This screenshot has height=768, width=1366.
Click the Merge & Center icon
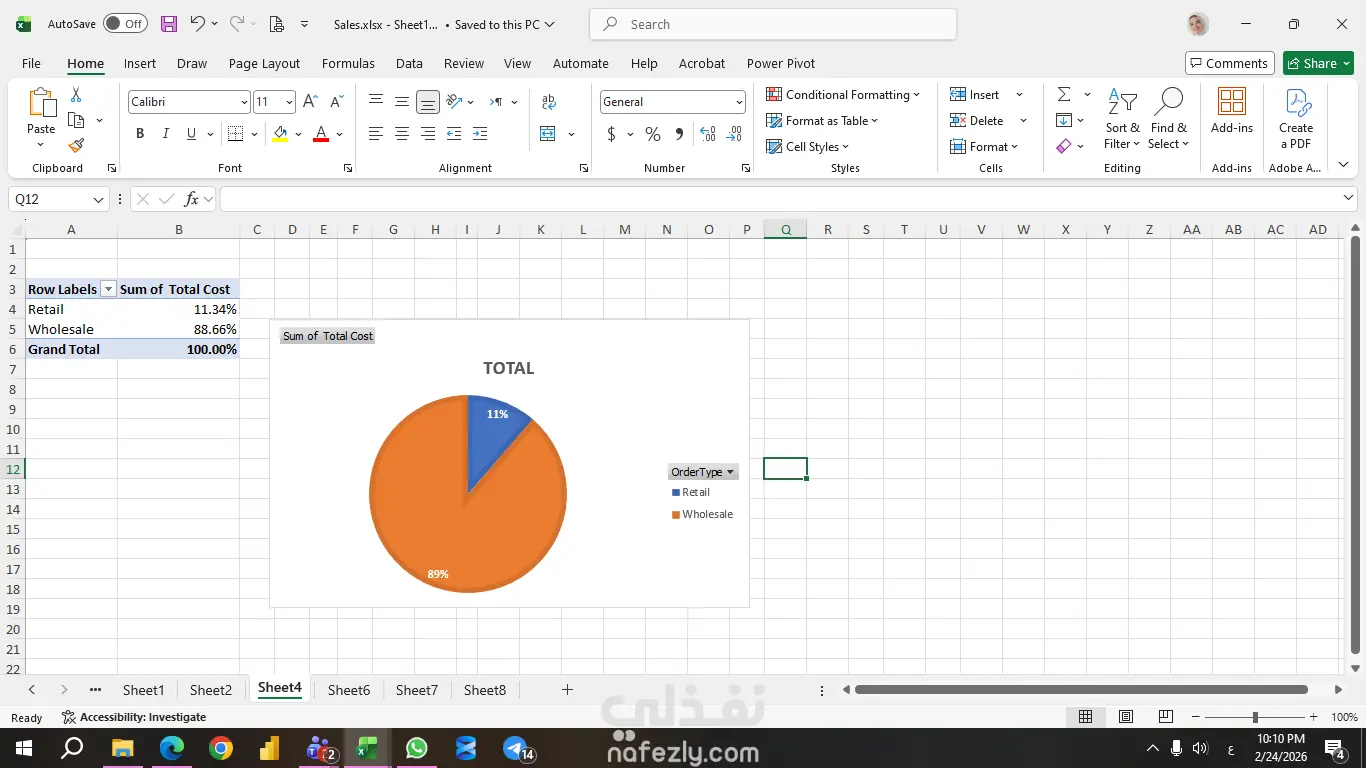click(x=548, y=134)
